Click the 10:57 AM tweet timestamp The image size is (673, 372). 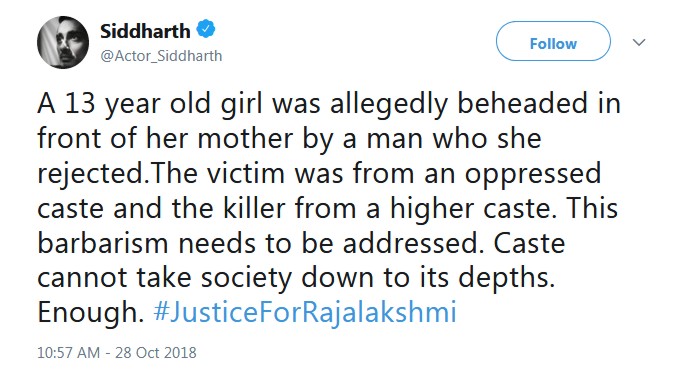coord(68,353)
